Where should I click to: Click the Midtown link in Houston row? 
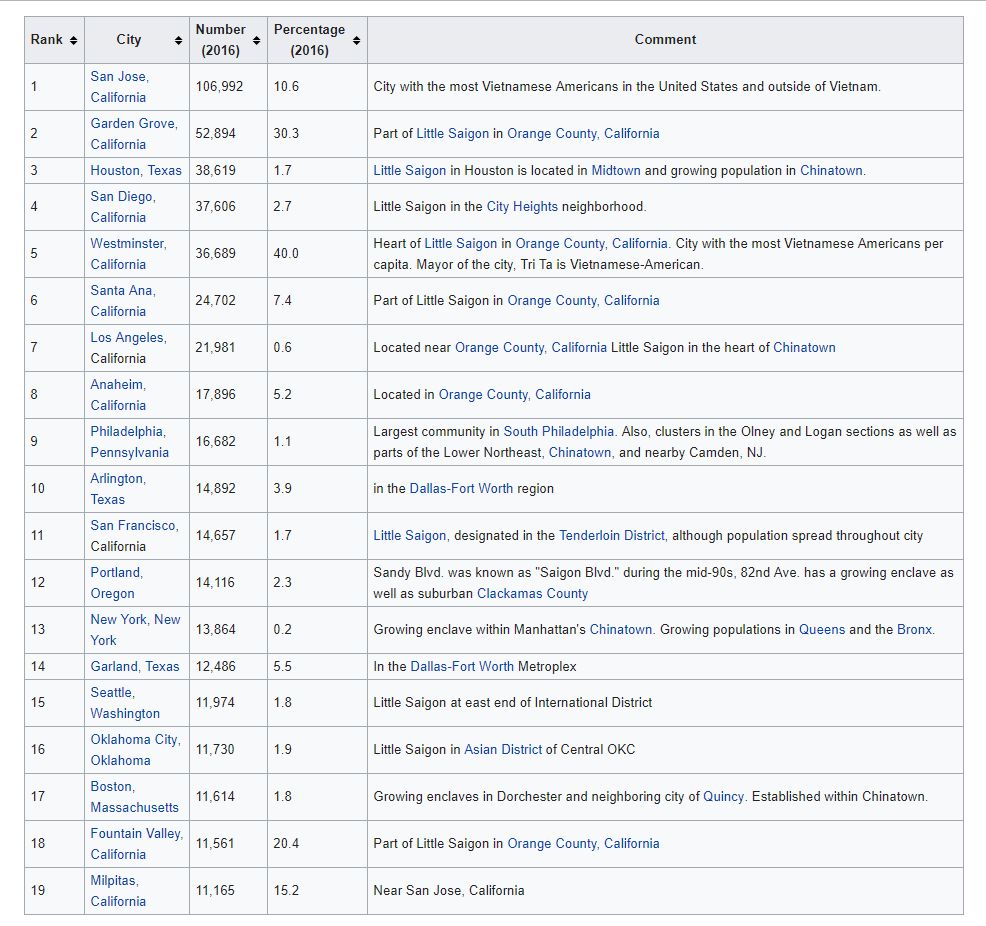pyautogui.click(x=615, y=170)
